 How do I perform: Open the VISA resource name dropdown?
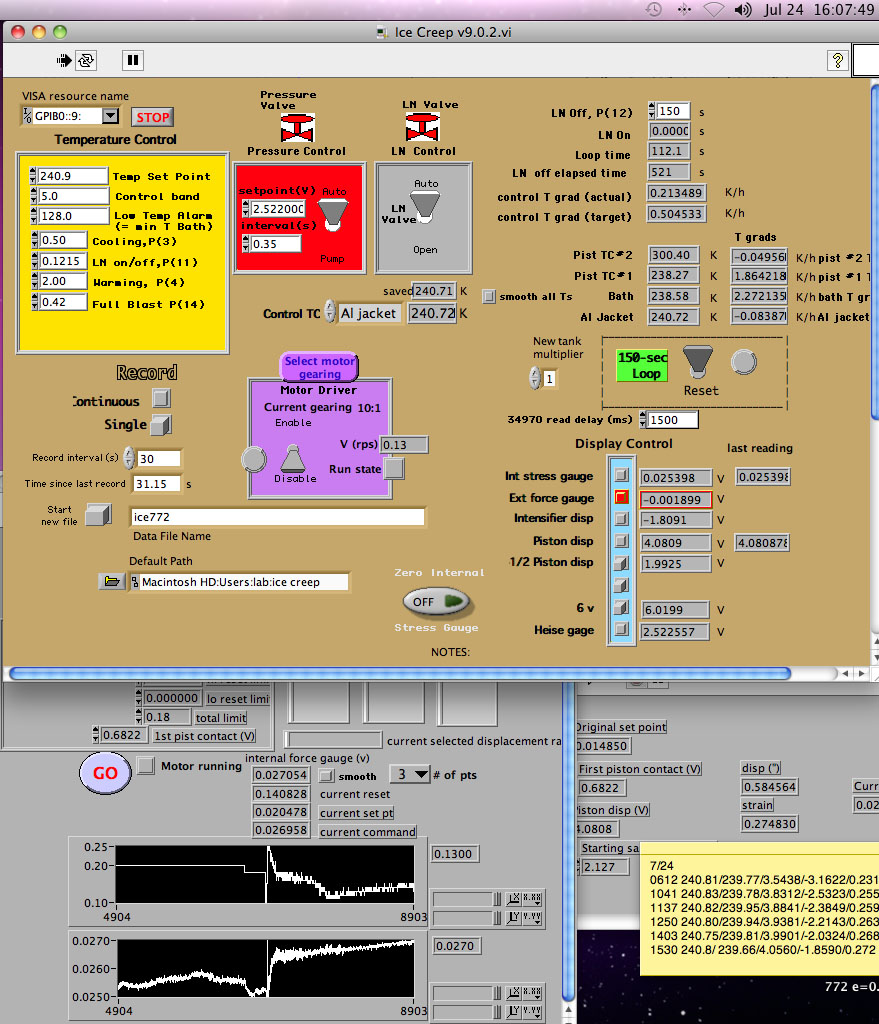coord(110,117)
